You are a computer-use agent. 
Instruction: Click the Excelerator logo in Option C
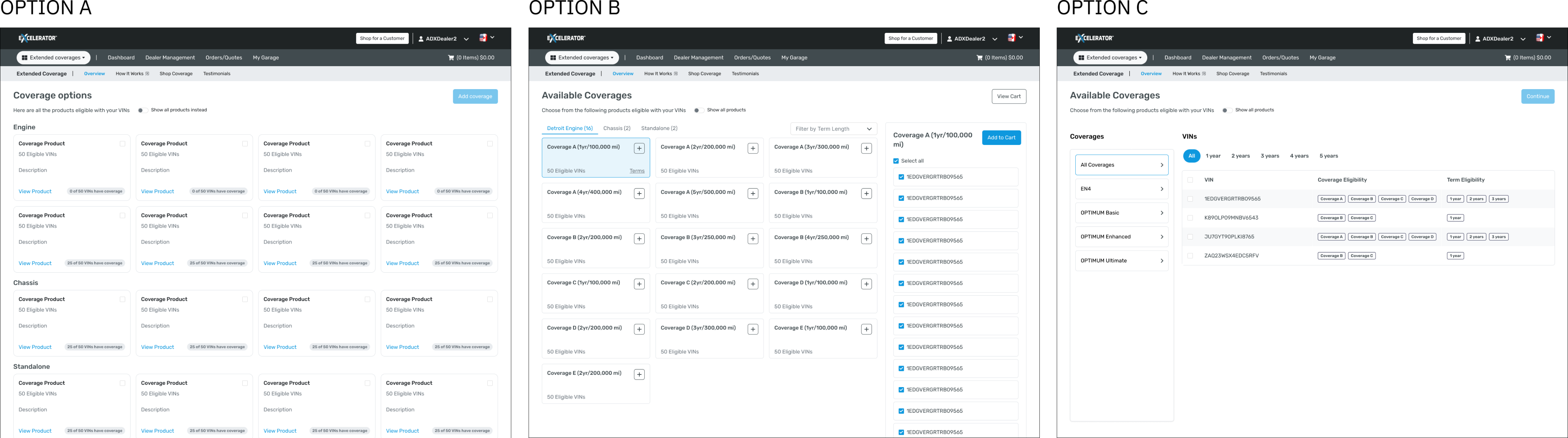[x=1094, y=38]
